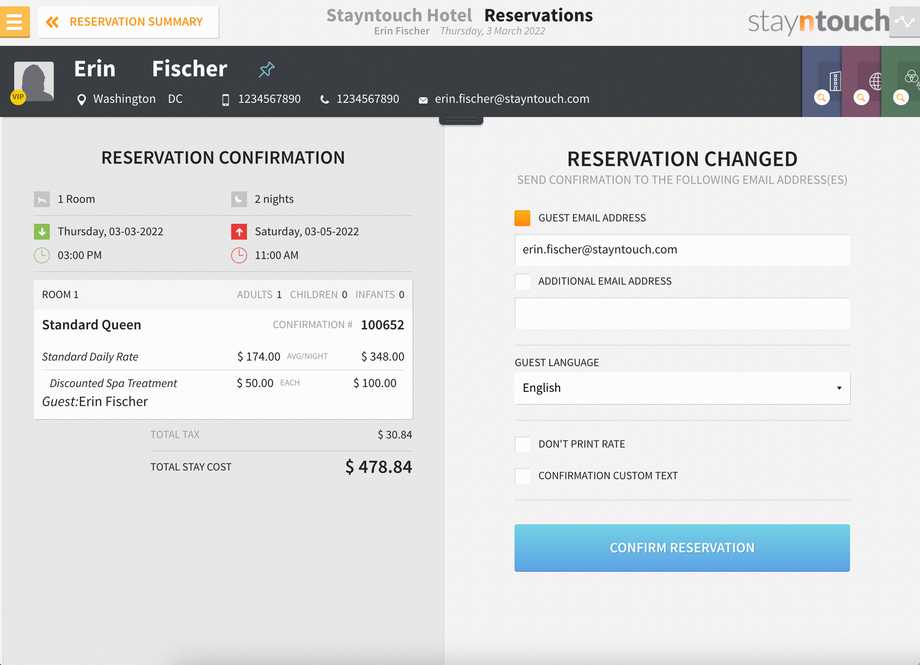Image resolution: width=920 pixels, height=665 pixels.
Task: Click the $ 348.00 room rate total
Action: click(383, 357)
